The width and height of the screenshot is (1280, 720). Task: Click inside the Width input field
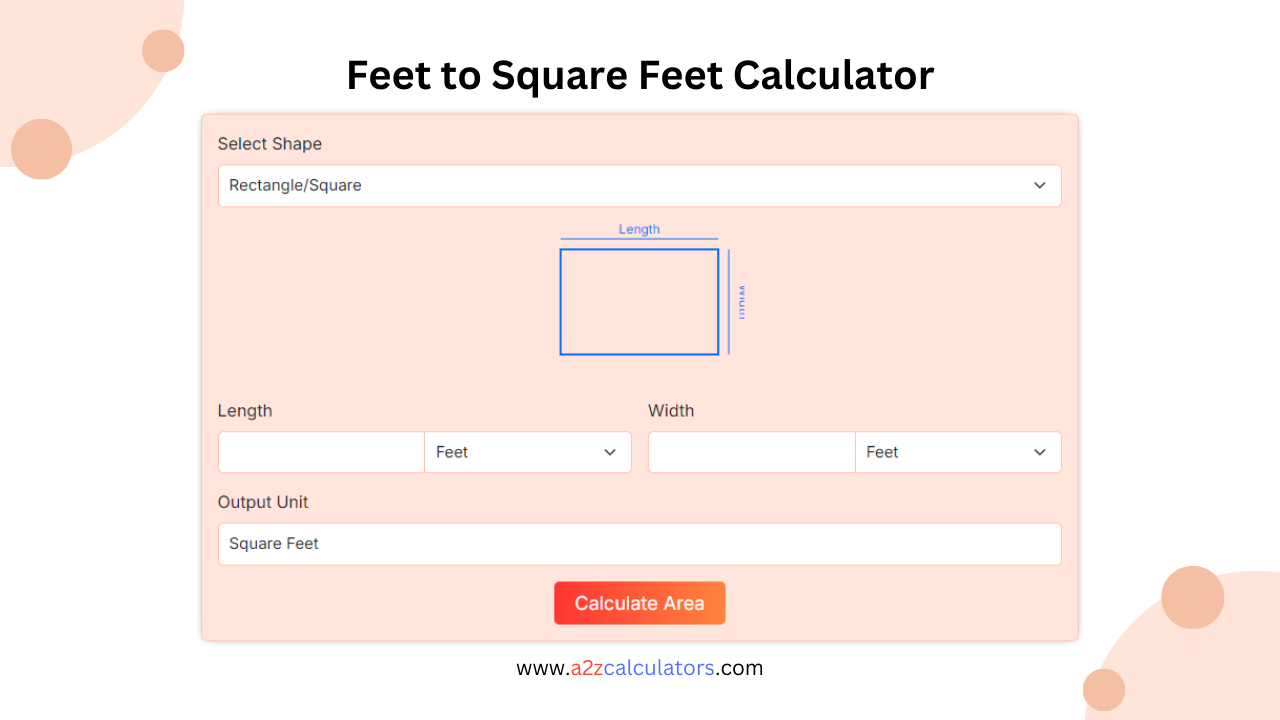click(751, 452)
